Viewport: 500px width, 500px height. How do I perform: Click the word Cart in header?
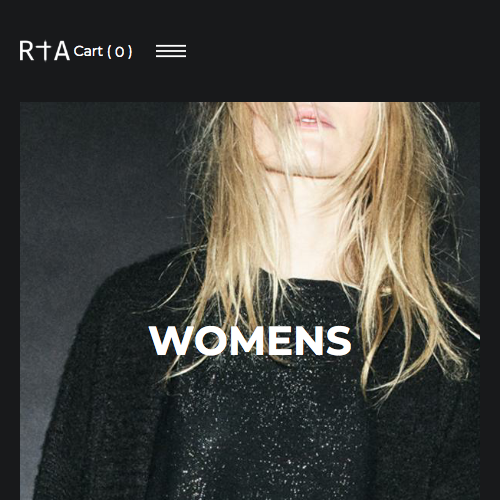[88, 51]
